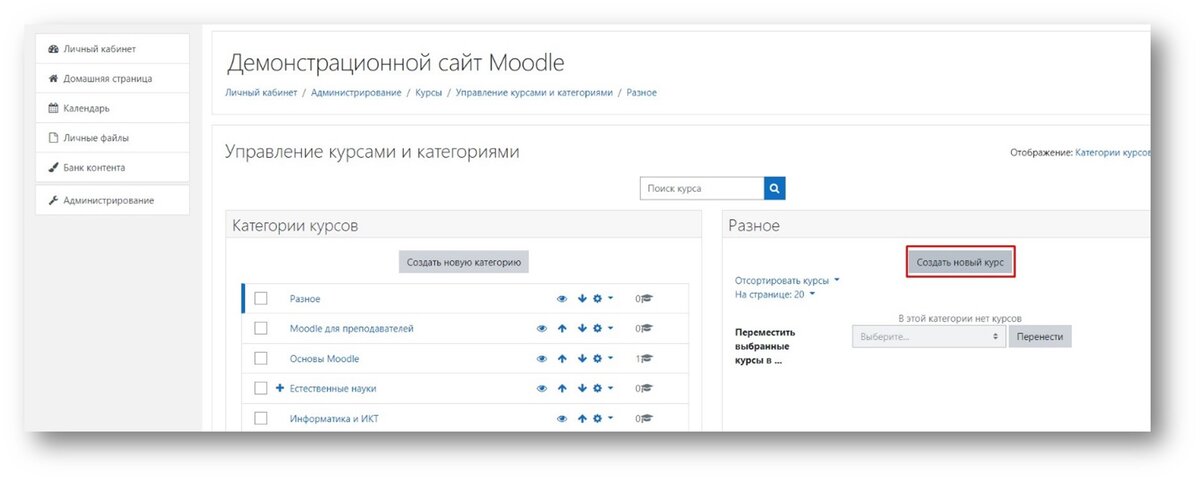The width and height of the screenshot is (1200, 481).
Task: Click course count cap for Естественные науки
Action: pyautogui.click(x=646, y=388)
